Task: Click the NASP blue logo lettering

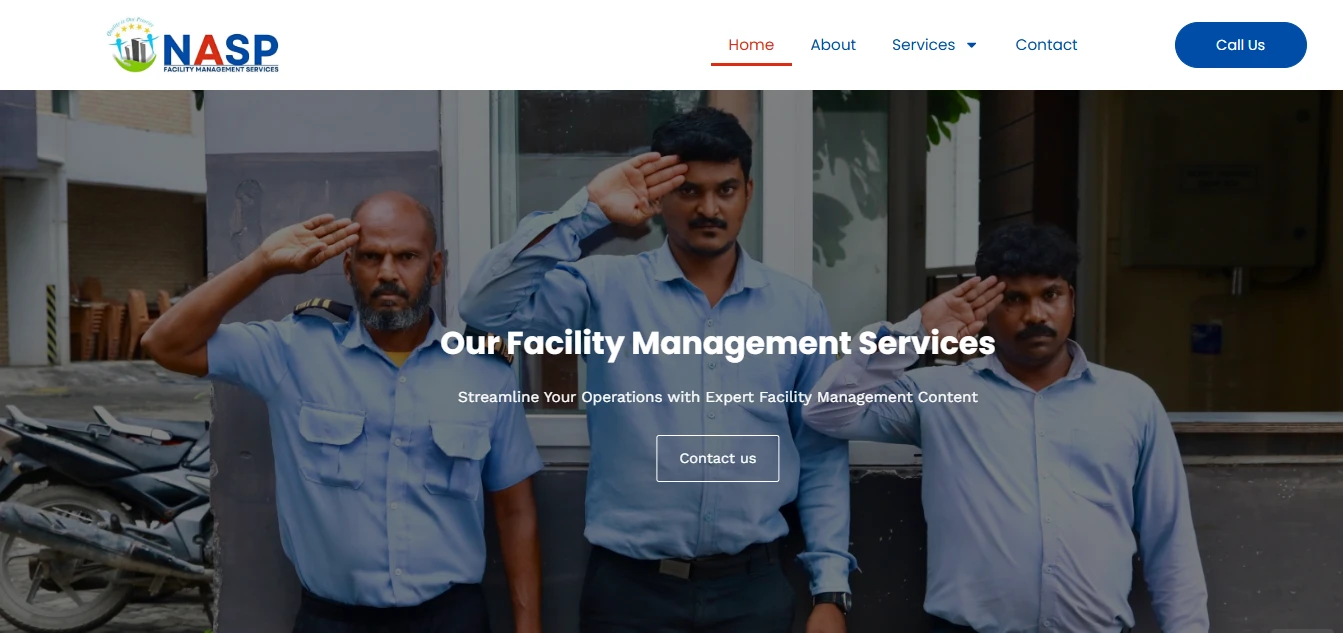Action: pos(220,47)
